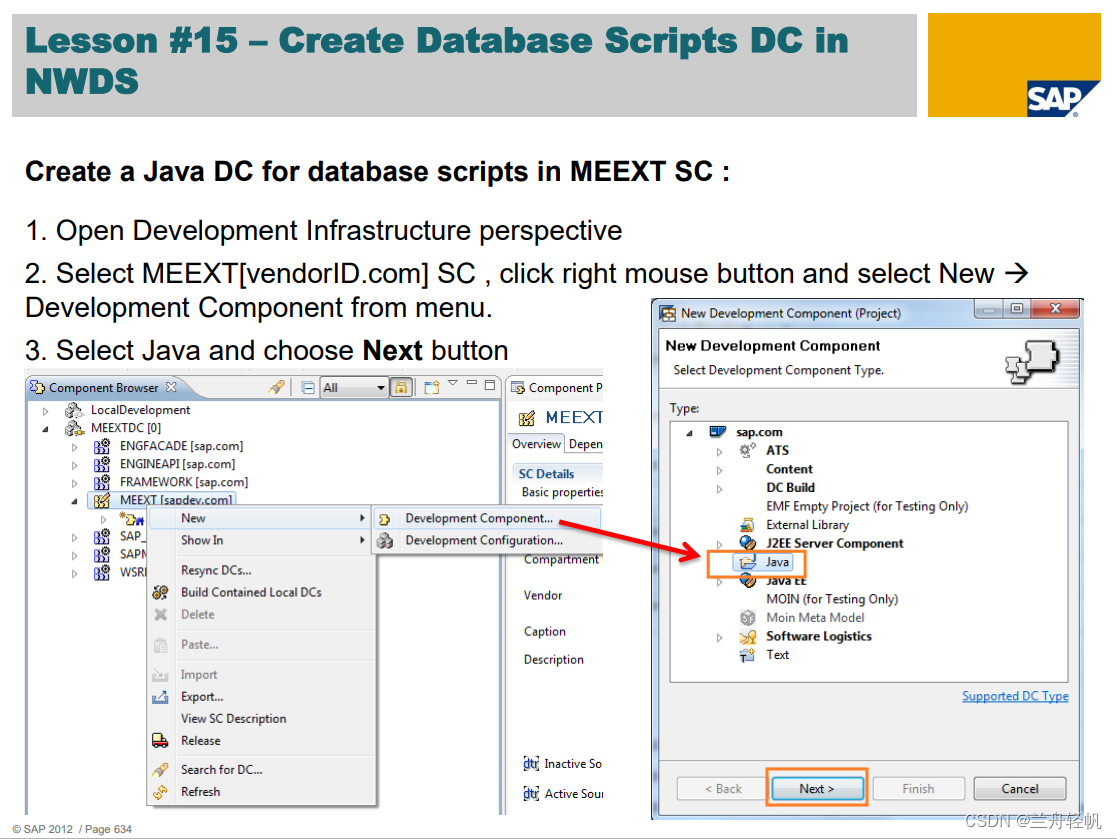Screen dimensions: 1117x839
Task: Click the Search for DC... flashlight icon
Action: [x=160, y=770]
